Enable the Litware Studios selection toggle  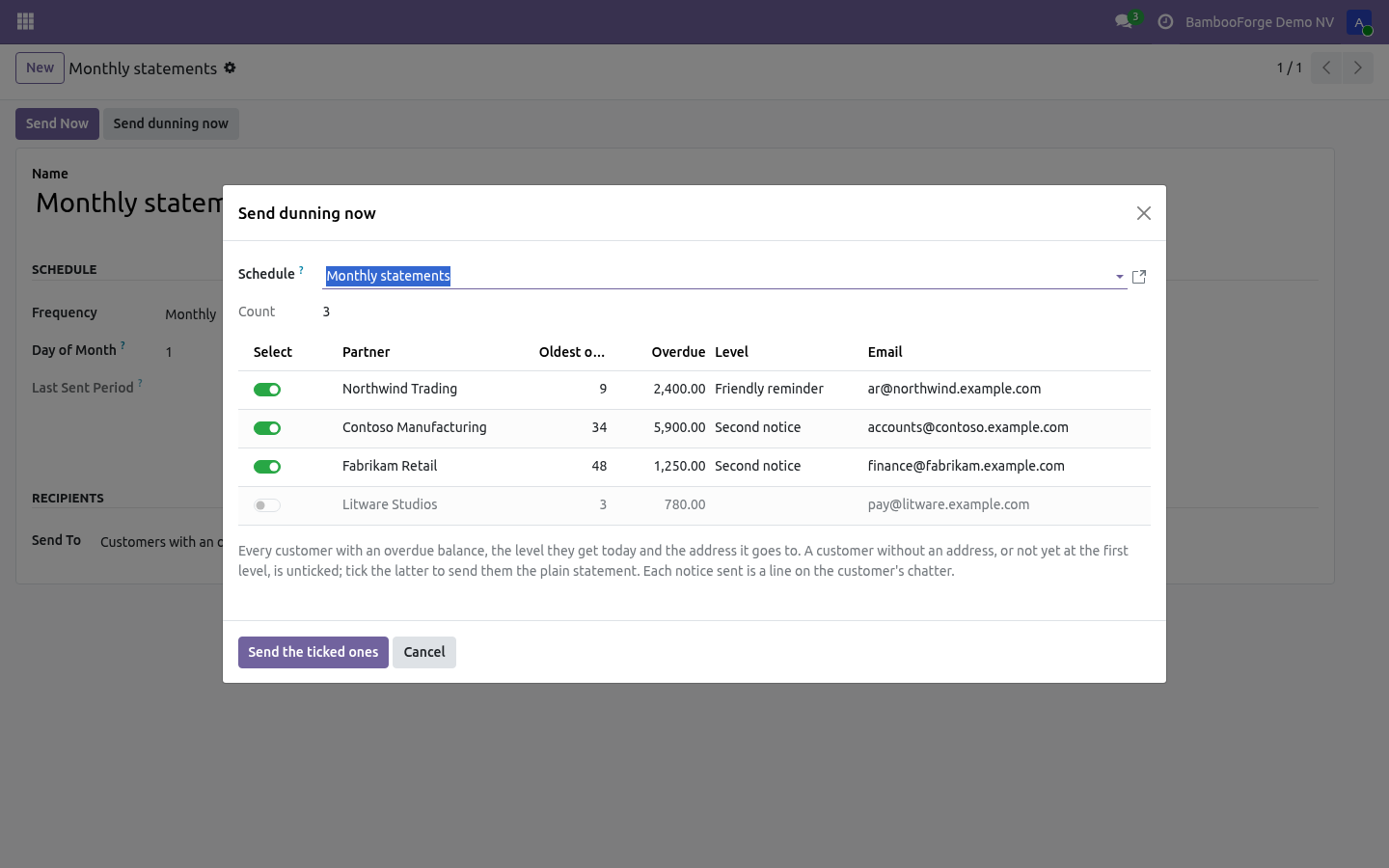tap(267, 505)
